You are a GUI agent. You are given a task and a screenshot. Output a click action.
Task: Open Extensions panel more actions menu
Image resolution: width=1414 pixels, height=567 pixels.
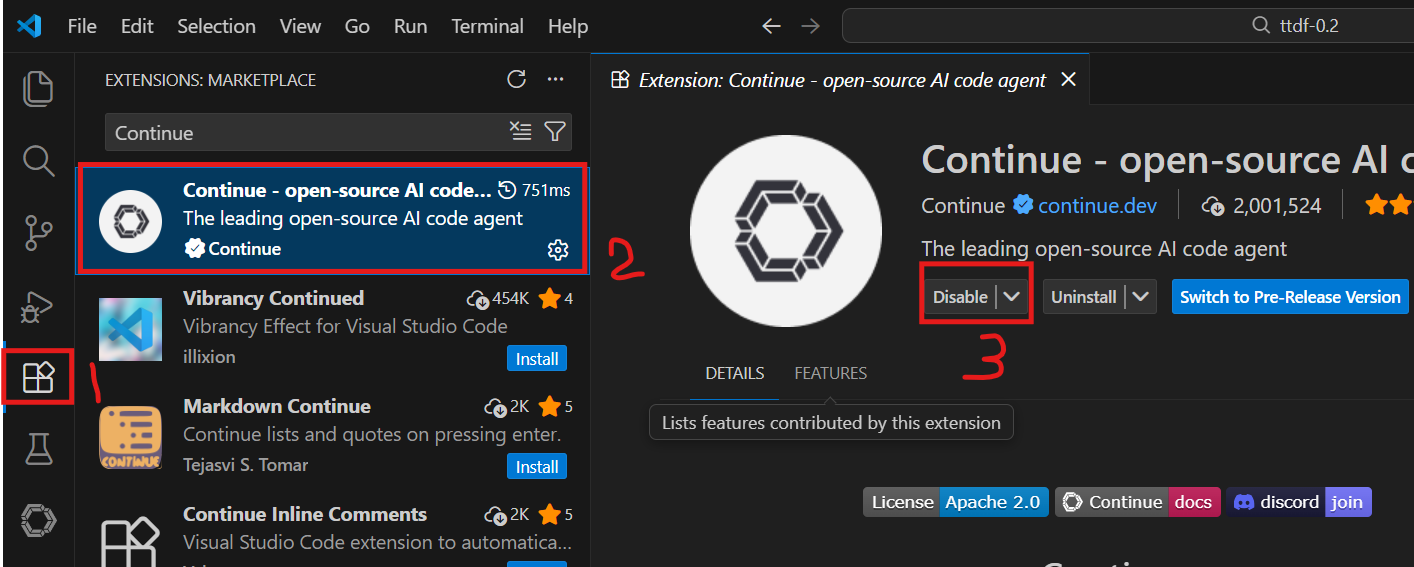pos(555,80)
